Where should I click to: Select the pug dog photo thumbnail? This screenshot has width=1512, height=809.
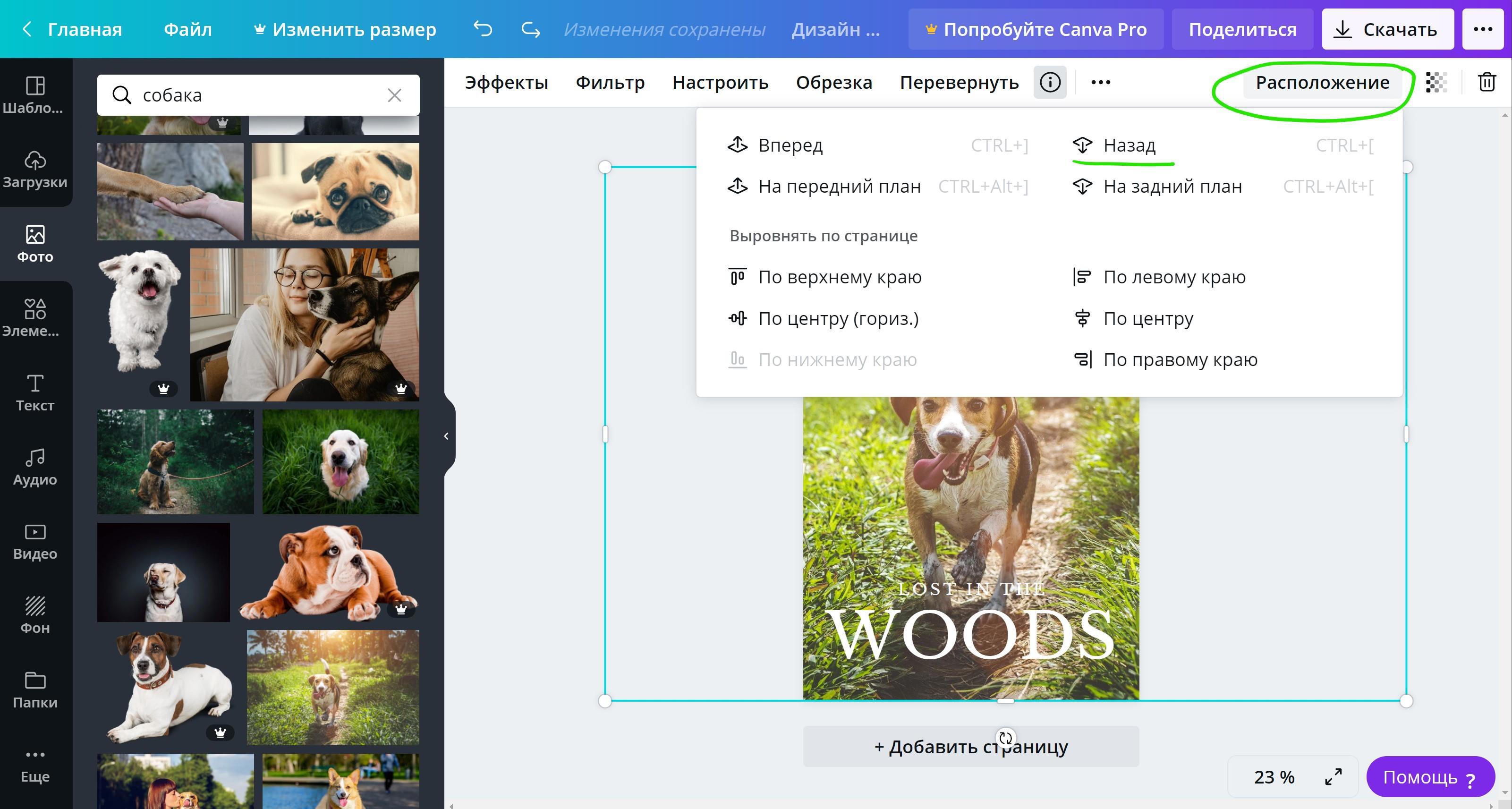tap(335, 191)
